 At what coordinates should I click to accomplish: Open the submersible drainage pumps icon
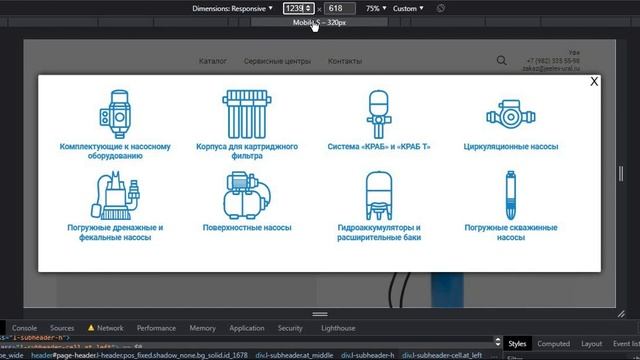(115, 196)
